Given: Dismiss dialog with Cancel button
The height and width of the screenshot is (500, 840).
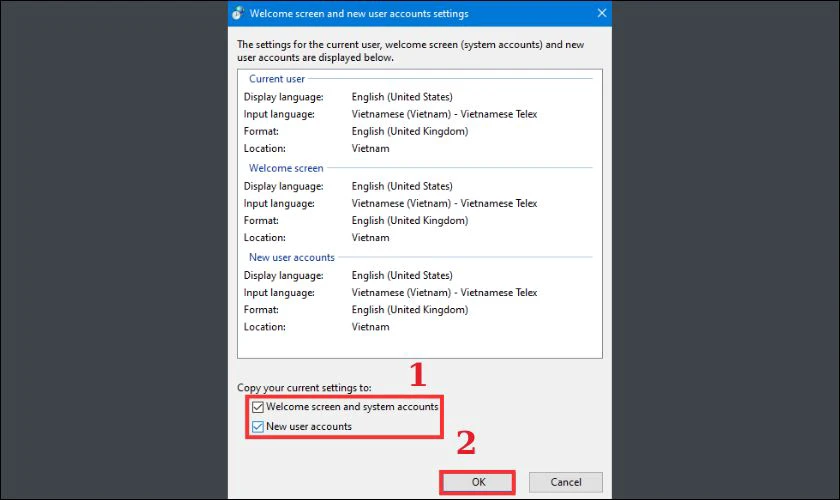Looking at the screenshot, I should 566,482.
